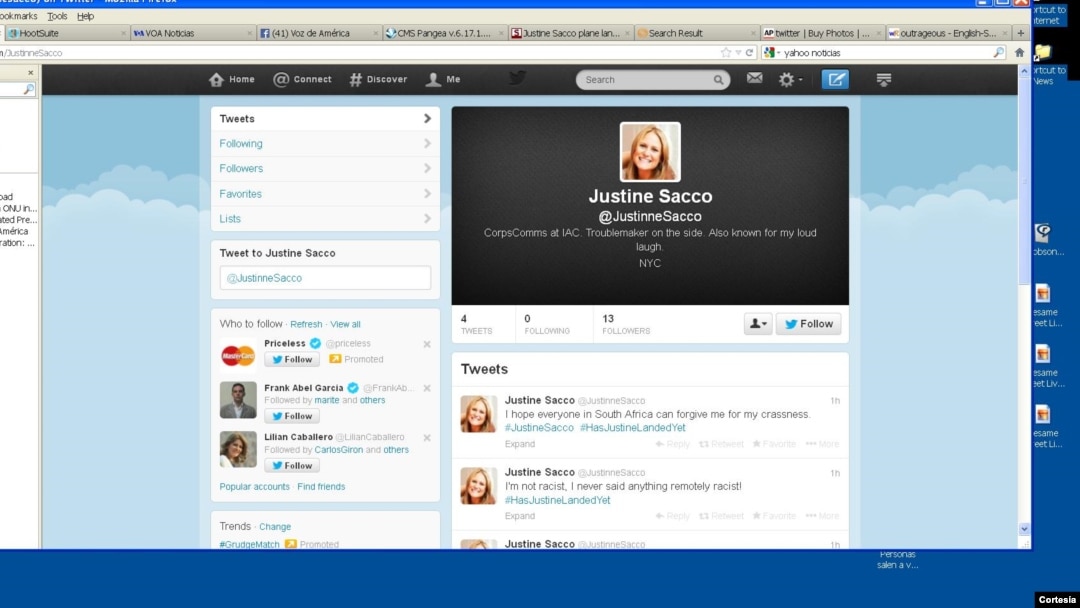Follow Frank Abel Garcia
The height and width of the screenshot is (608, 1080).
coord(292,416)
